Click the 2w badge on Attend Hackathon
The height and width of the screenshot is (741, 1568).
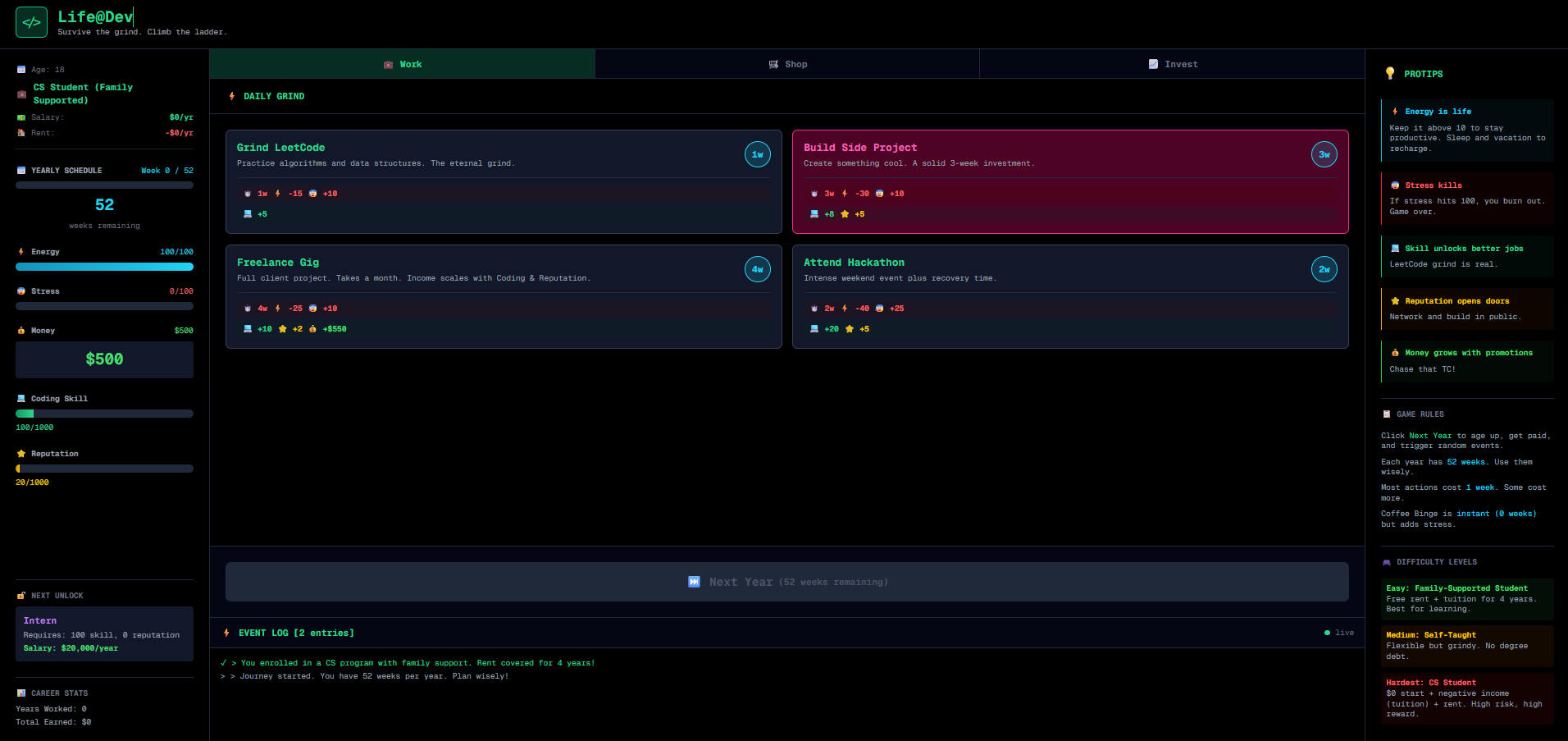(x=1324, y=269)
